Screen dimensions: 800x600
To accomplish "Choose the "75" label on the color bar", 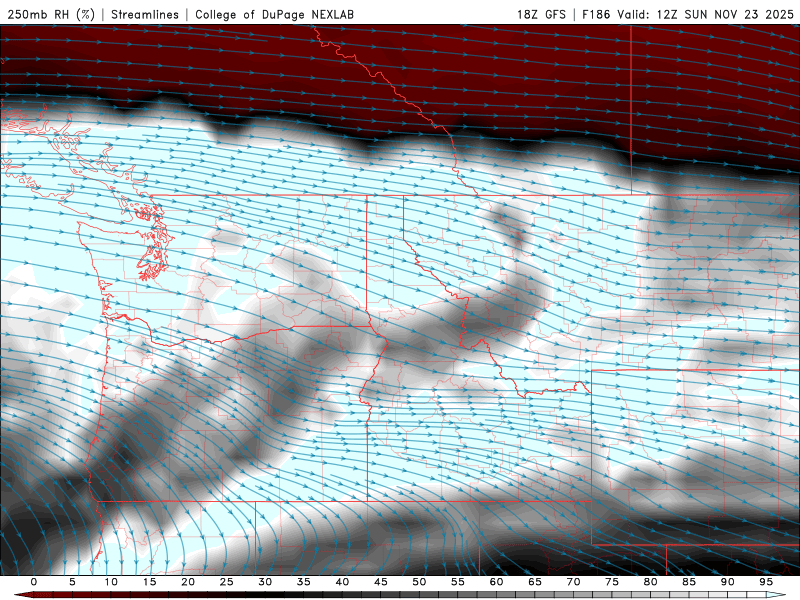I will 612,582.
